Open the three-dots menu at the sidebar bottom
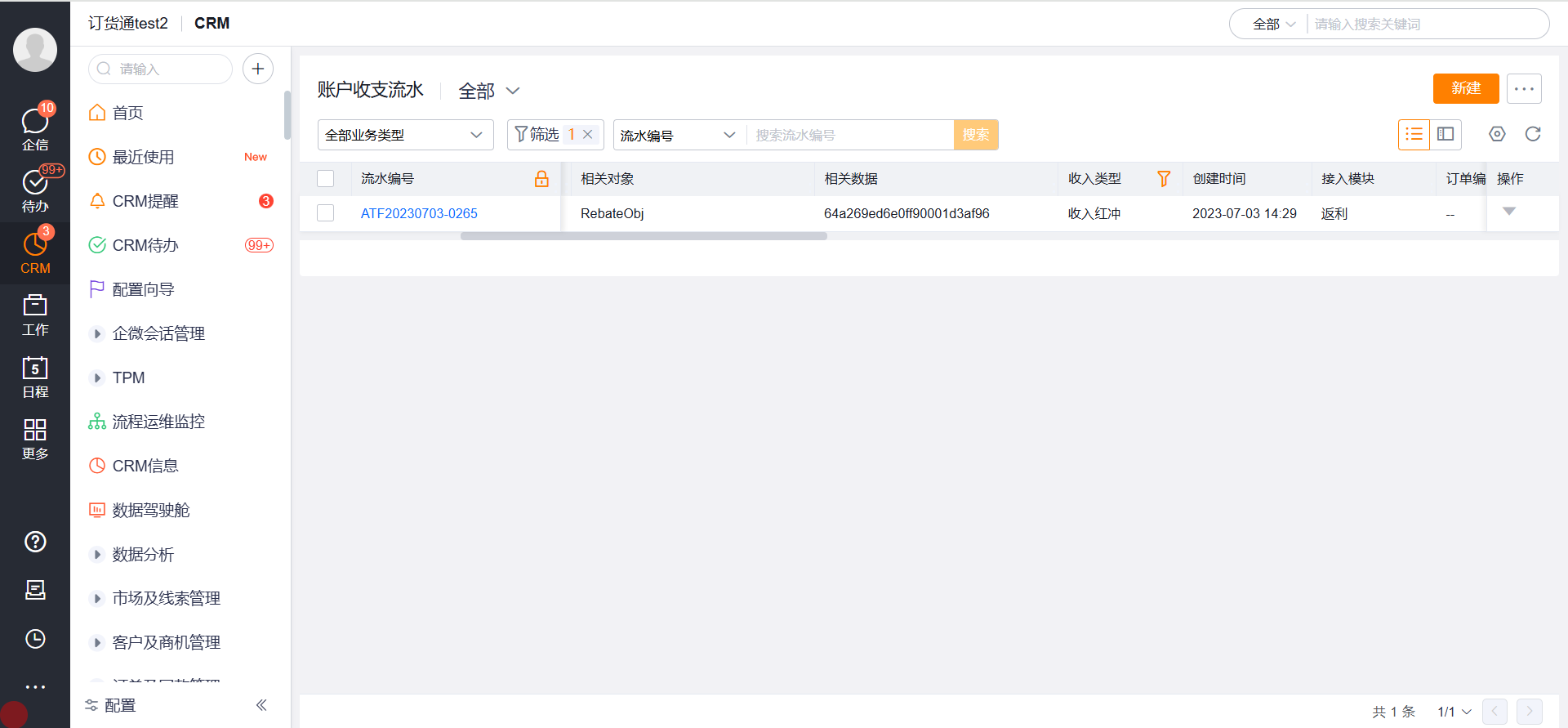This screenshot has width=1568, height=728. click(x=35, y=687)
